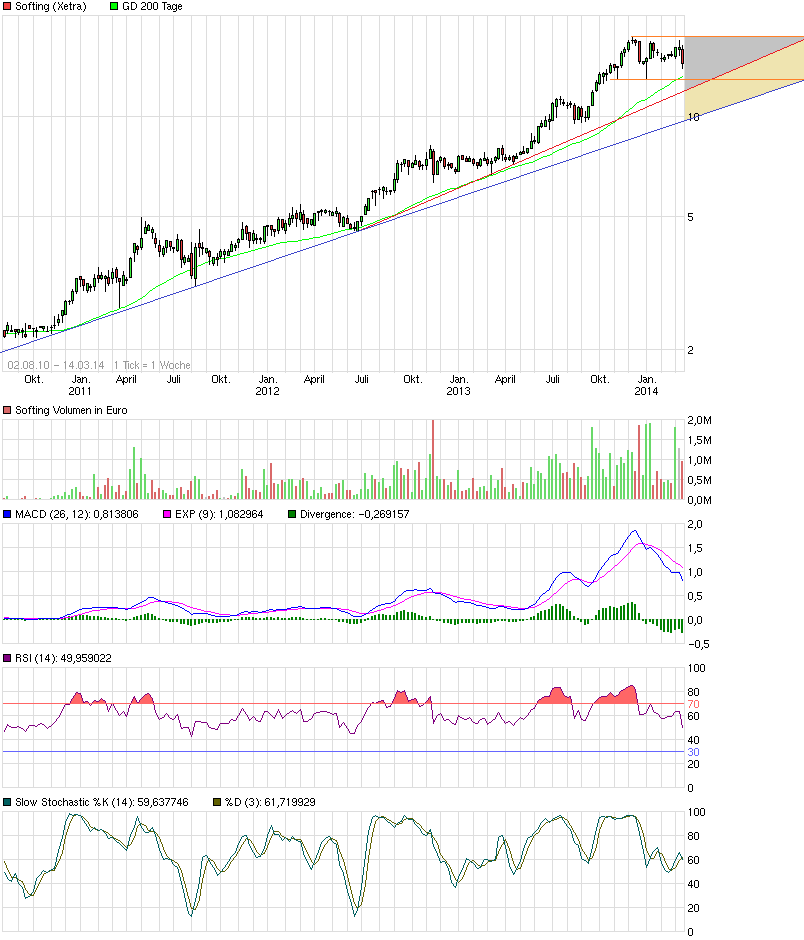Click the RSI (14): 49,959022 text
Image resolution: width=804 pixels, height=940 pixels.
pyautogui.click(x=63, y=658)
